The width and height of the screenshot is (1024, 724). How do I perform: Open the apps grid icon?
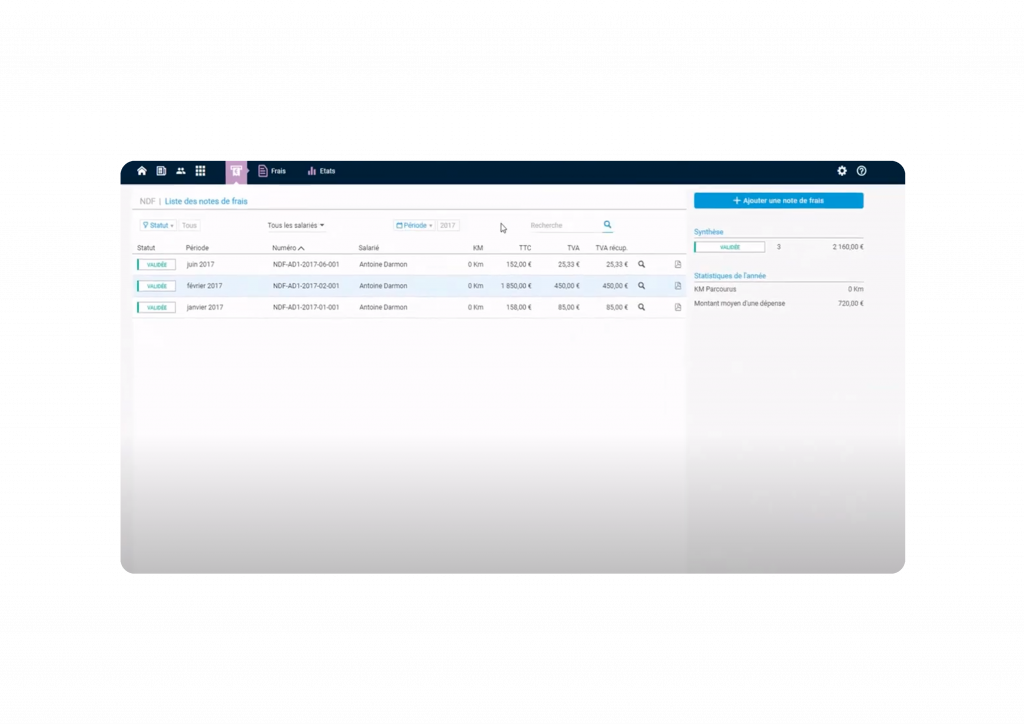point(200,171)
